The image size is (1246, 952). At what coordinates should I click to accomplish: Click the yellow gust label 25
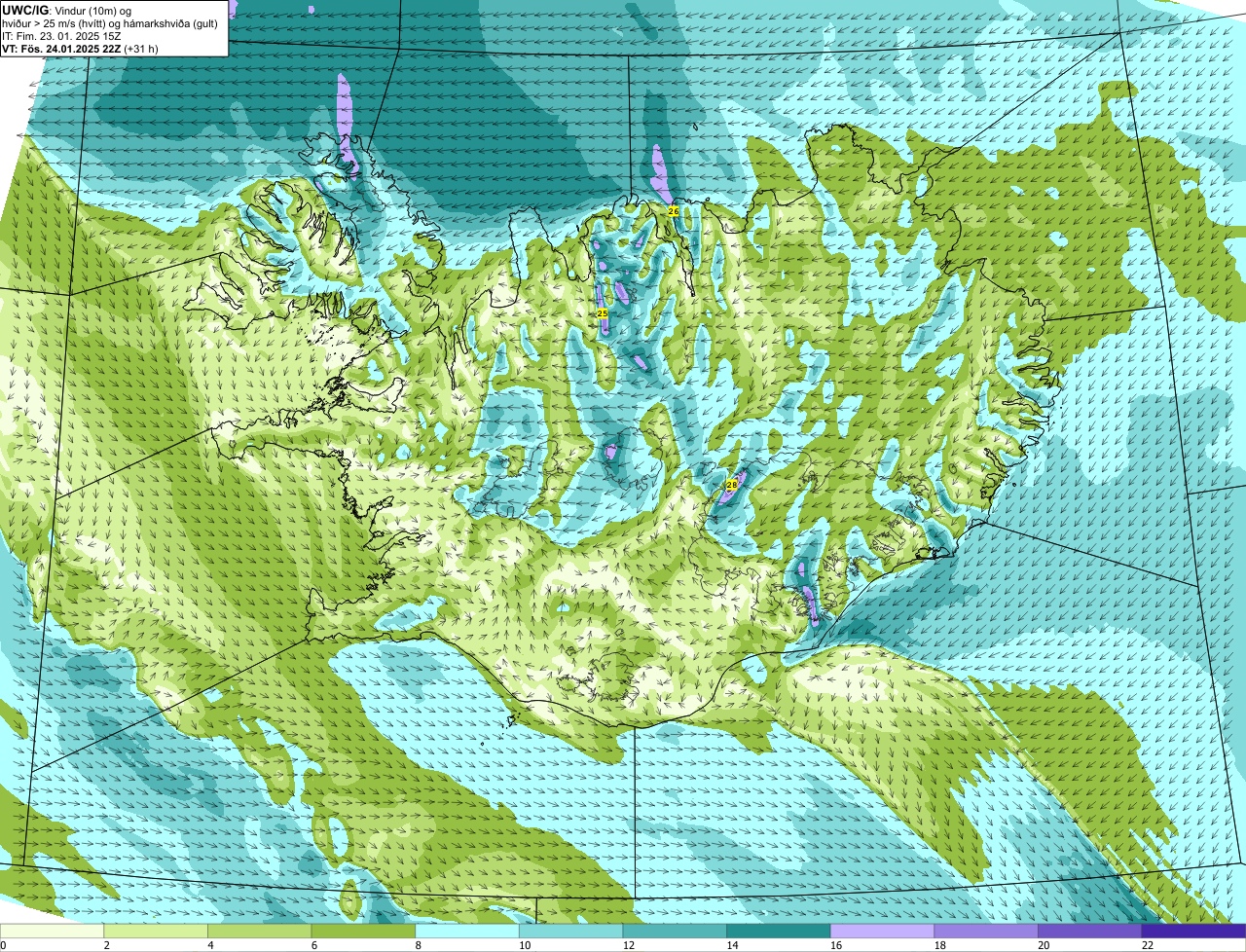click(603, 313)
